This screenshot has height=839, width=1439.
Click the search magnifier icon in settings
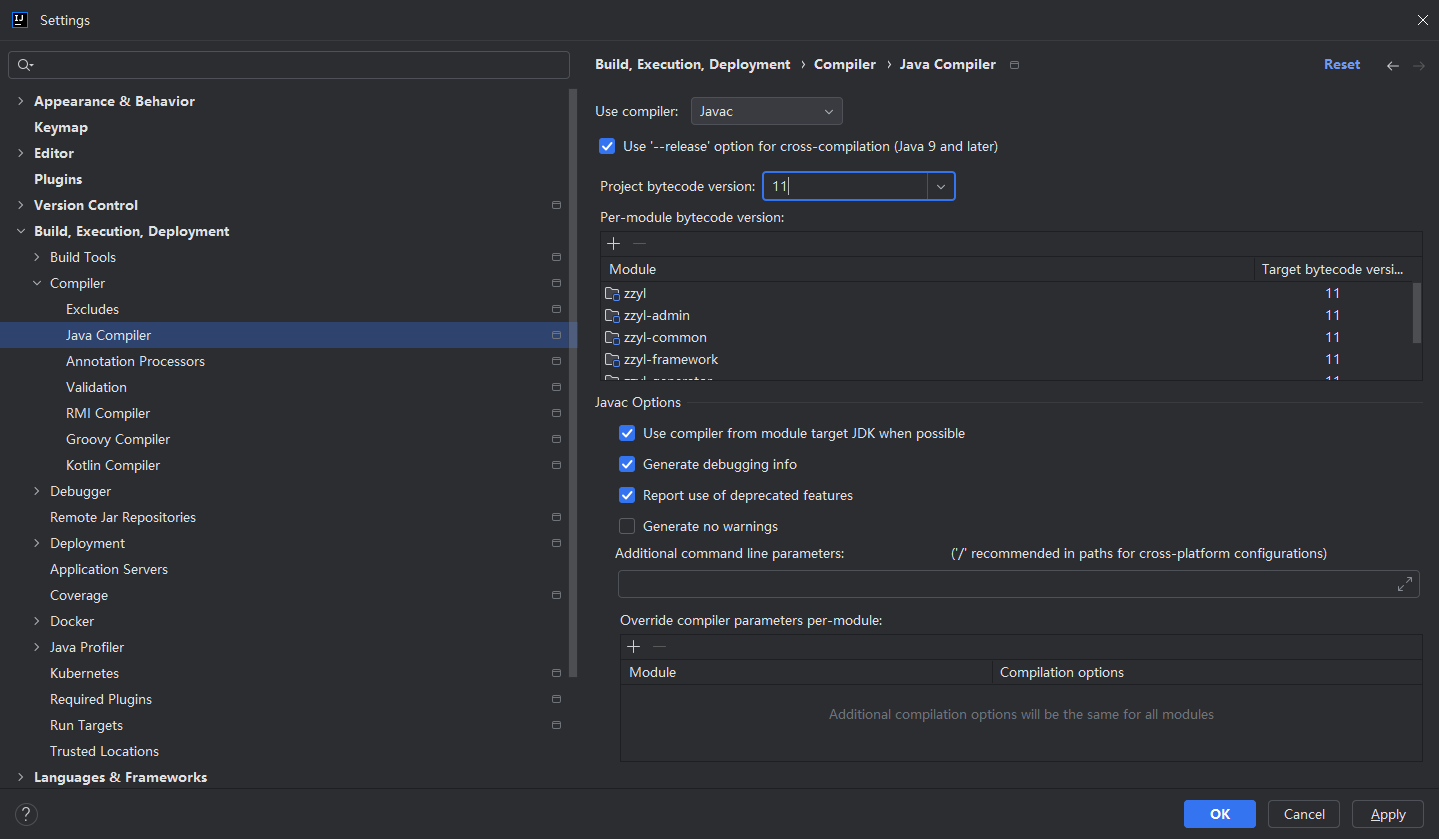tap(26, 65)
